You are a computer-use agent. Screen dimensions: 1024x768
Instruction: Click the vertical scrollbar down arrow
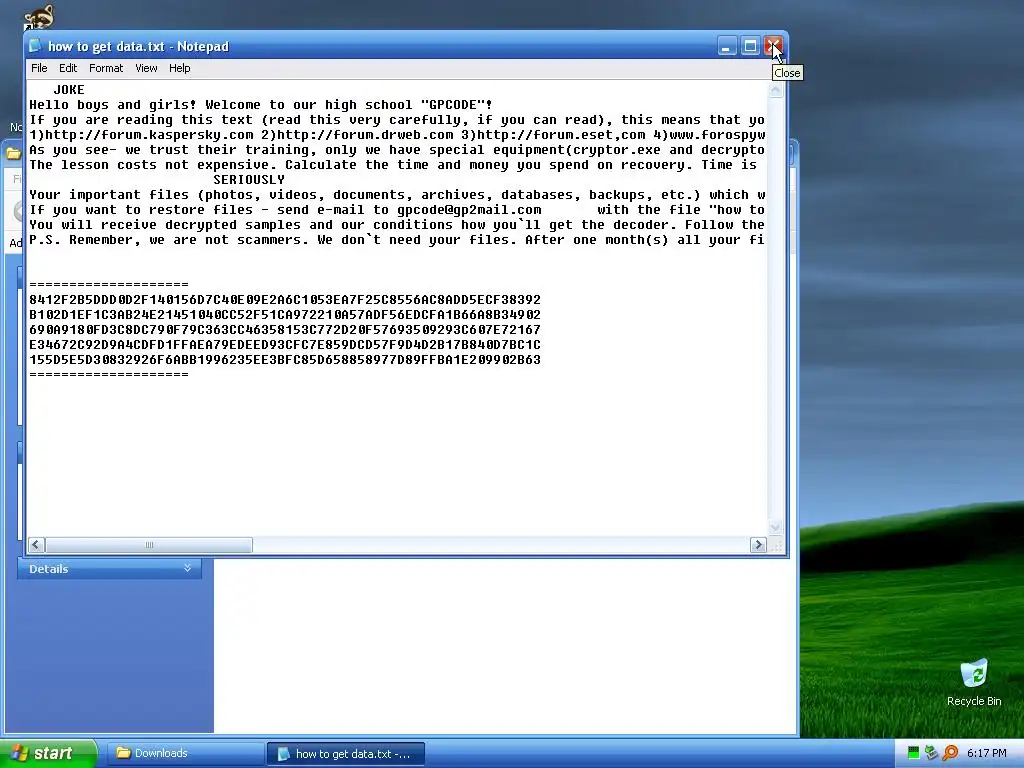coord(775,527)
